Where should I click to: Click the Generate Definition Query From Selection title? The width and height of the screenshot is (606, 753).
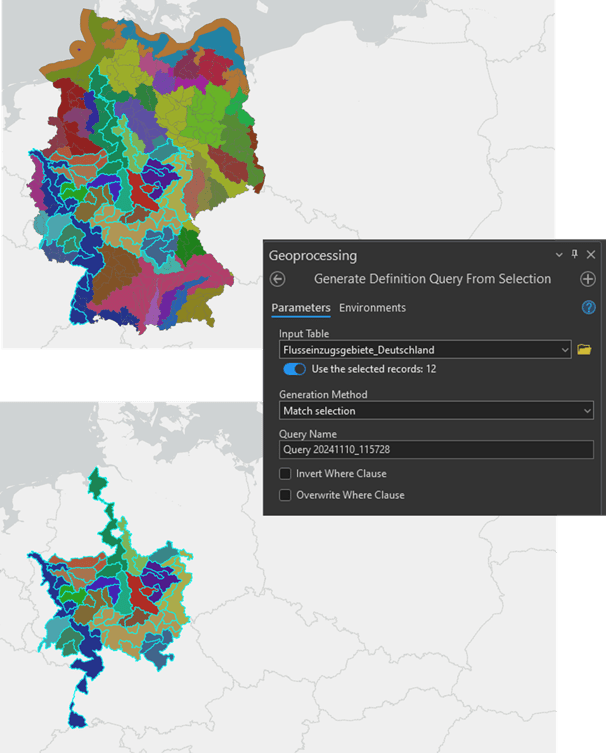432,279
